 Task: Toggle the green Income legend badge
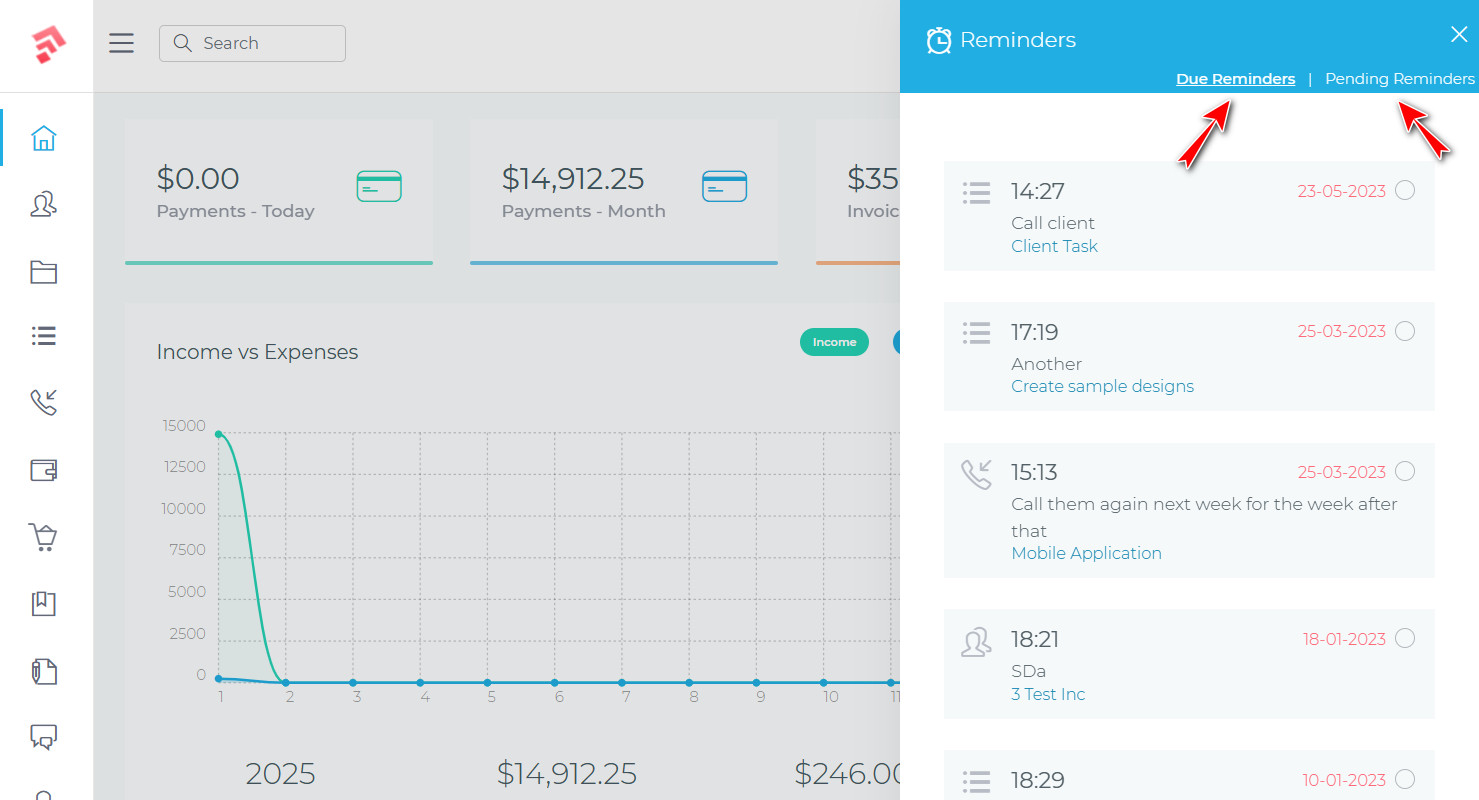pyautogui.click(x=834, y=342)
